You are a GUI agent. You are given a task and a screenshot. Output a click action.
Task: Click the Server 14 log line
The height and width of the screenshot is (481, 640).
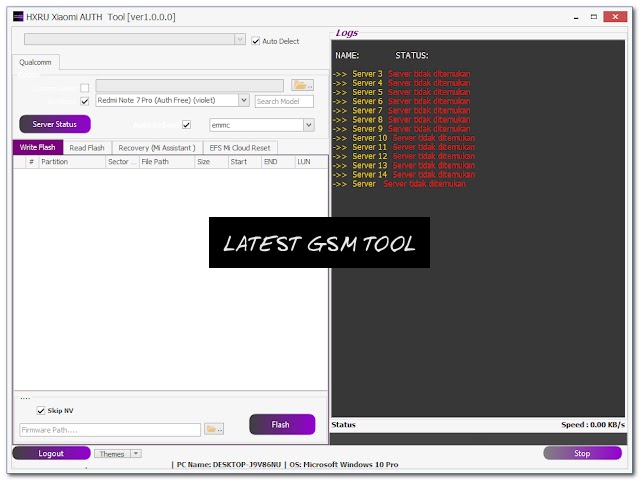[x=404, y=175]
